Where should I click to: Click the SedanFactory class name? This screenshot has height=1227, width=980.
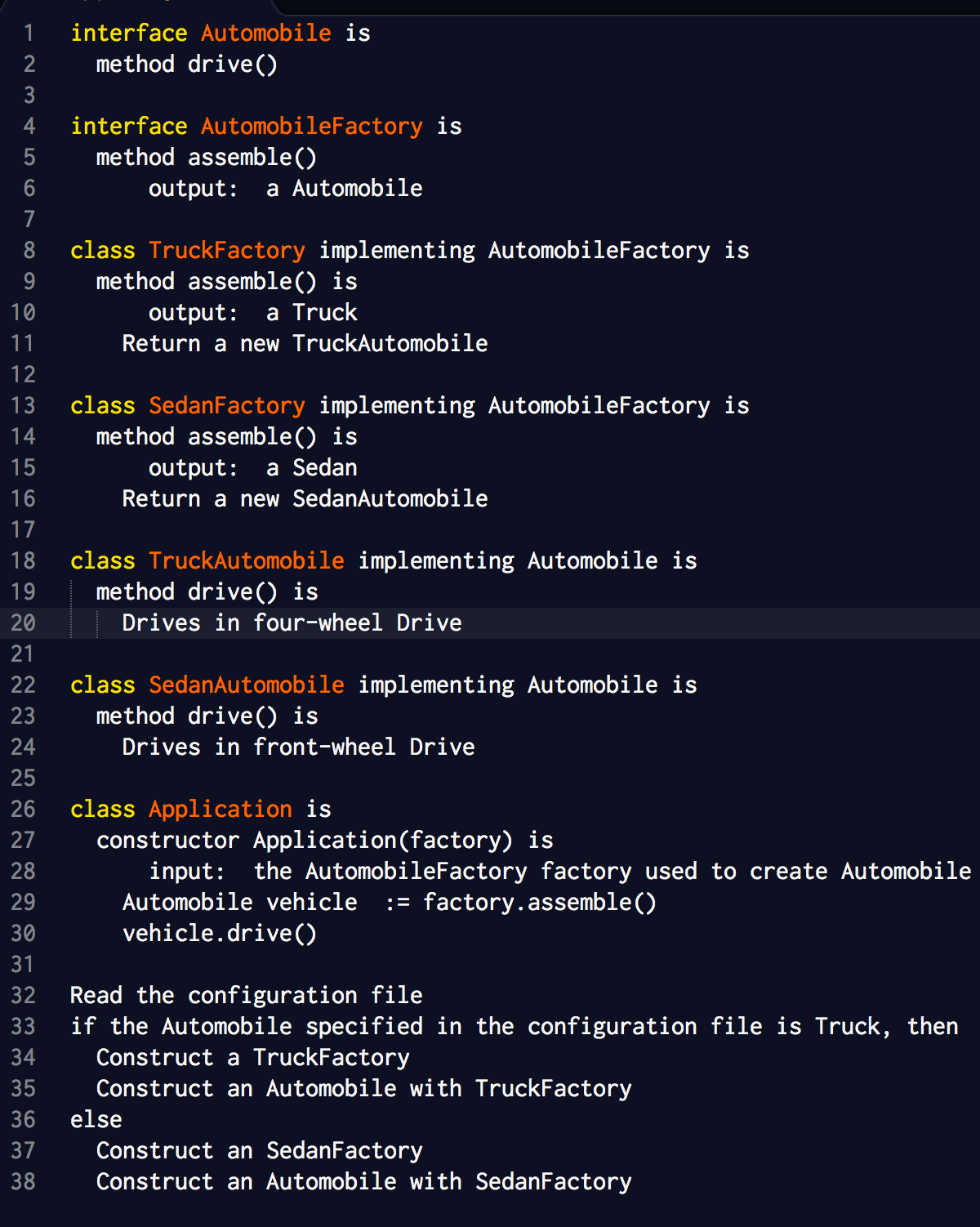point(226,405)
